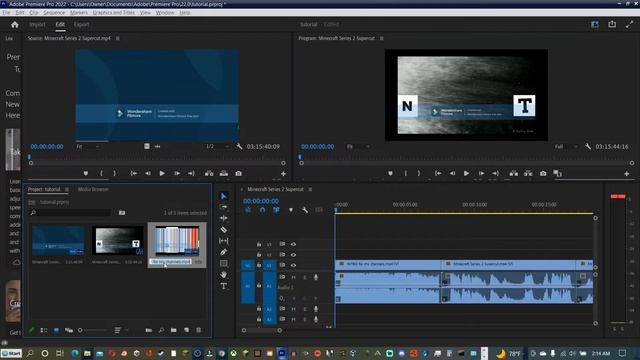The image size is (640, 360).
Task: Open the Window menu
Action: click(x=165, y=13)
